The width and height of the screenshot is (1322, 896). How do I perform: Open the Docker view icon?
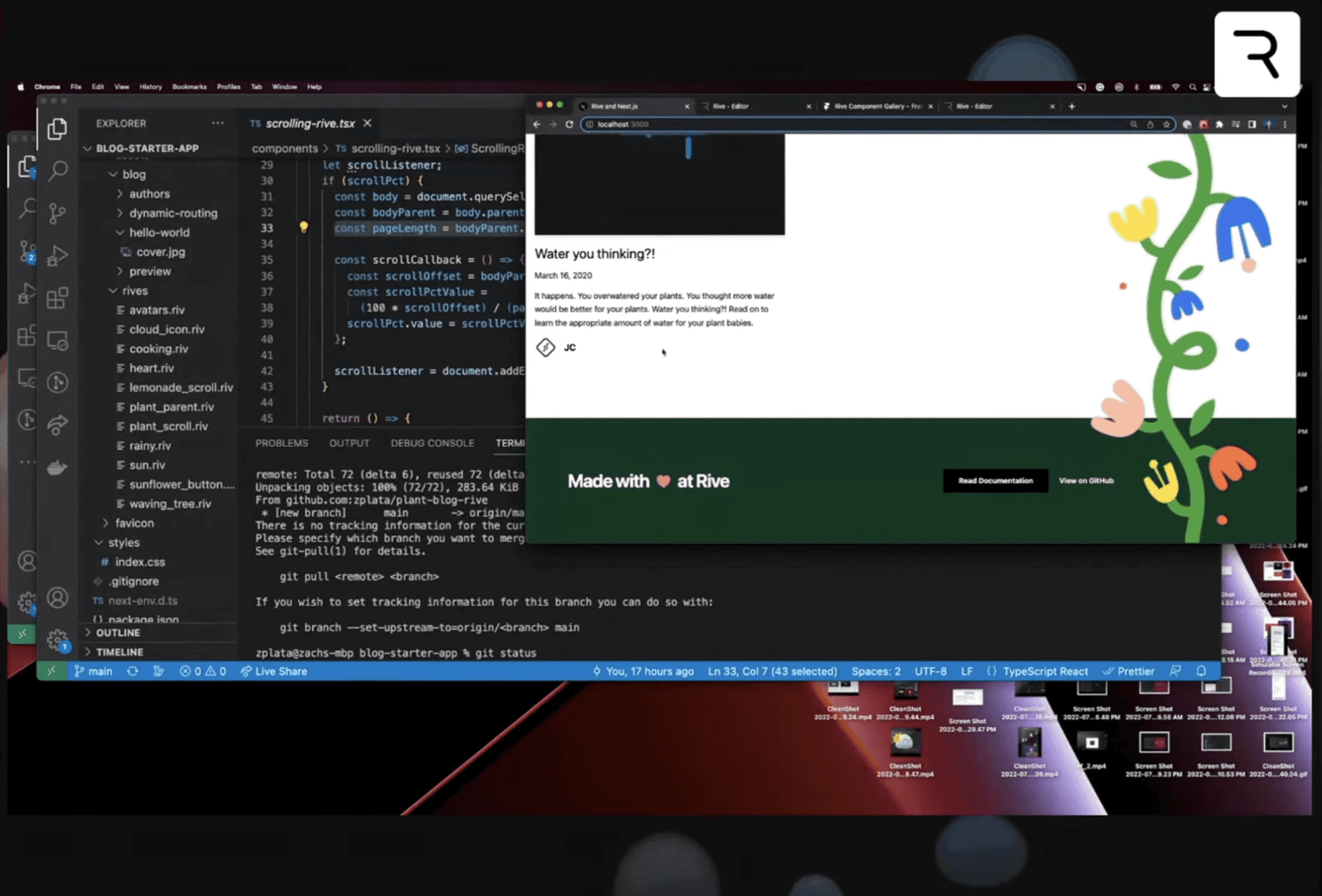pyautogui.click(x=57, y=468)
